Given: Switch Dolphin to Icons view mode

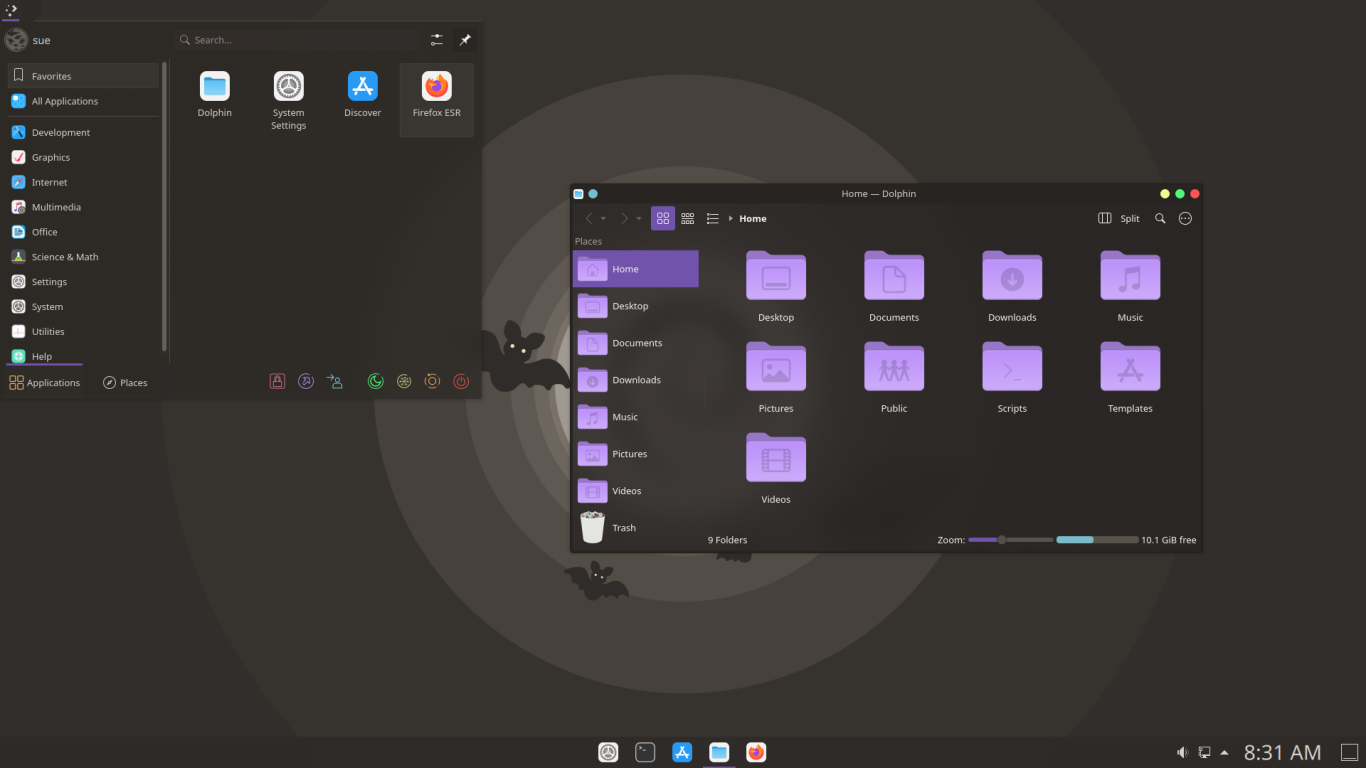Looking at the screenshot, I should (x=663, y=219).
